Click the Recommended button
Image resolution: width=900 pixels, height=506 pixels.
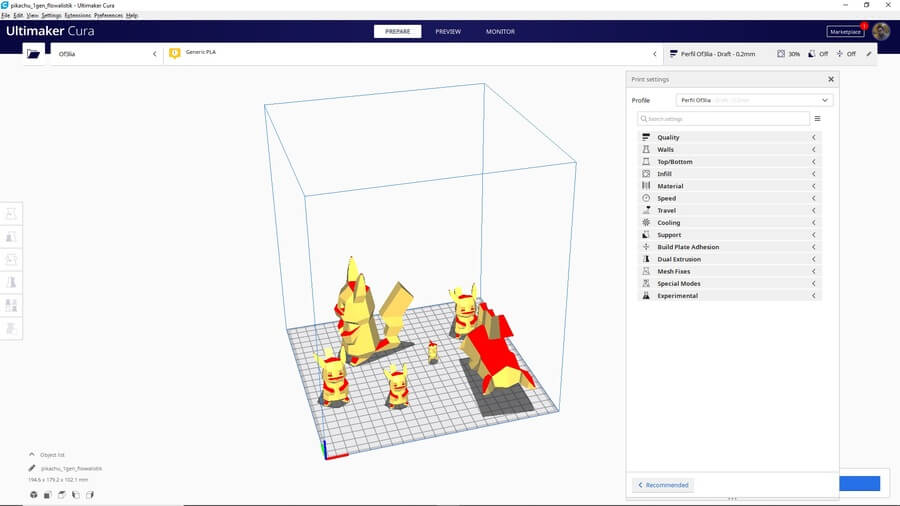(663, 485)
